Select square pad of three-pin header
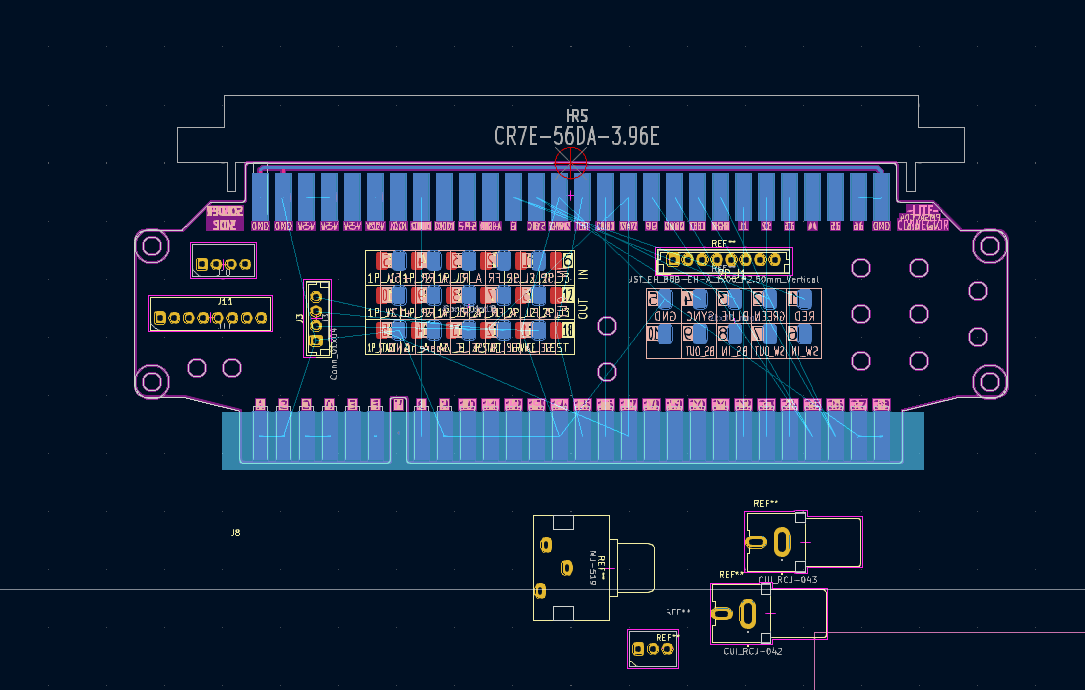 click(639, 649)
